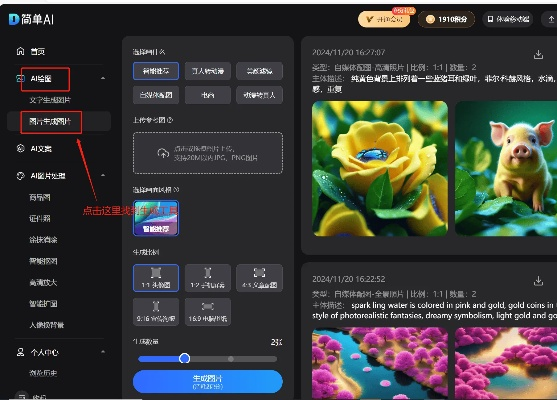Select the type option right of 电商
Viewport: 557px width, 400px height.
259,95
